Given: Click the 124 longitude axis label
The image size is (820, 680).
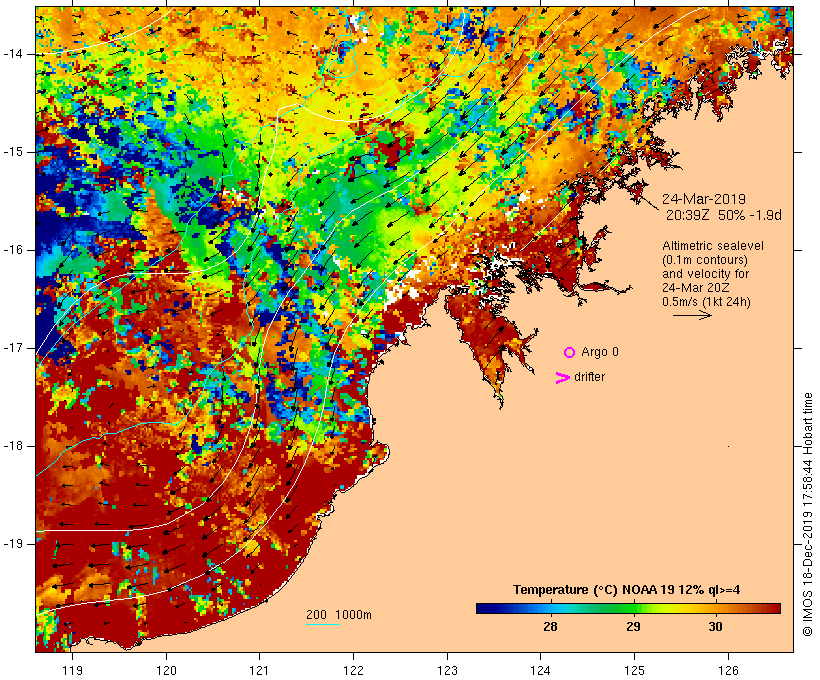Looking at the screenshot, I should pos(540,670).
